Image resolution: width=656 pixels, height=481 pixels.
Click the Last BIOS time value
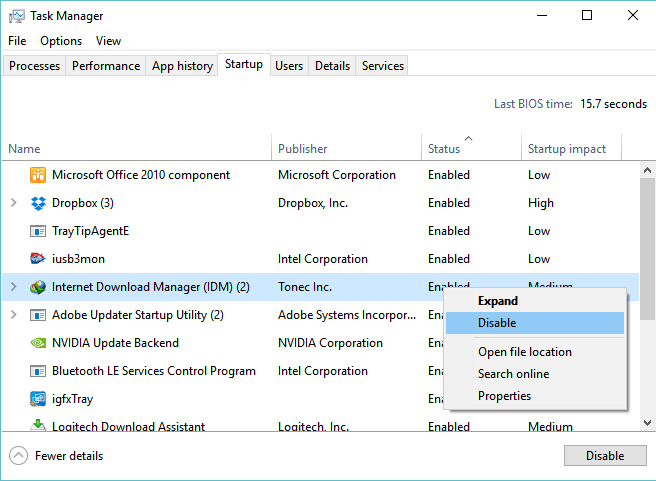click(x=613, y=104)
